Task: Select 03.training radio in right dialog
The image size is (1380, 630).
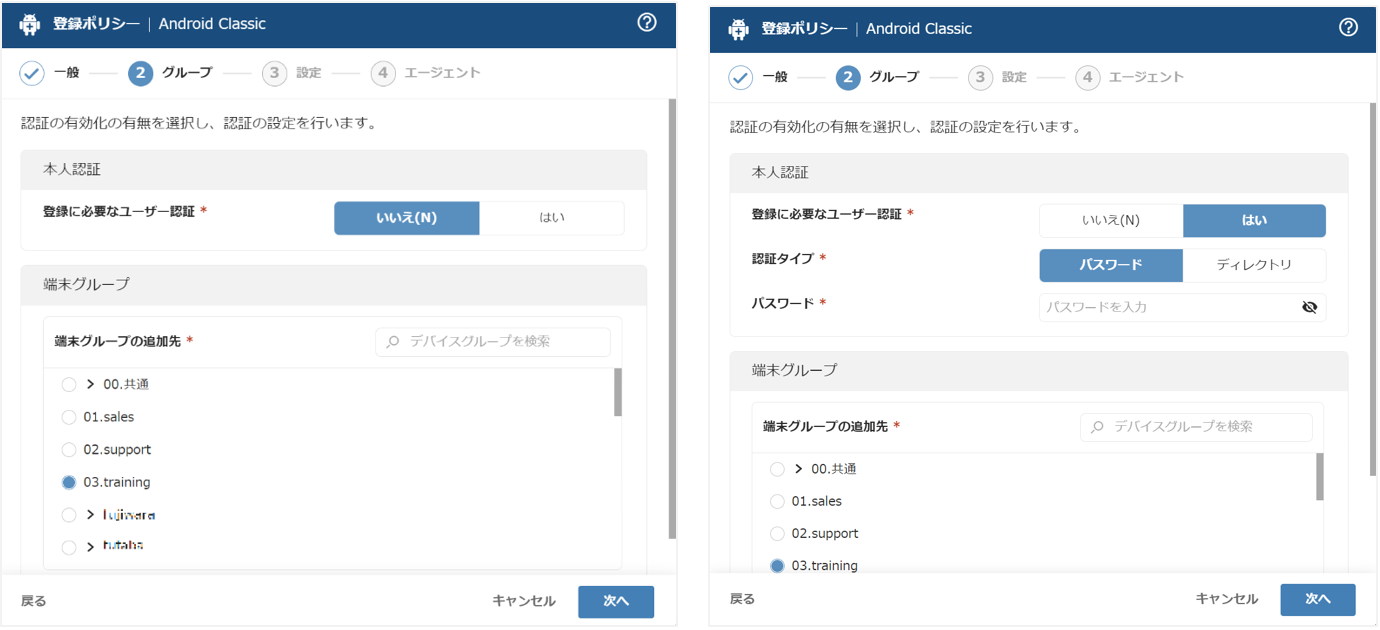Action: click(777, 566)
